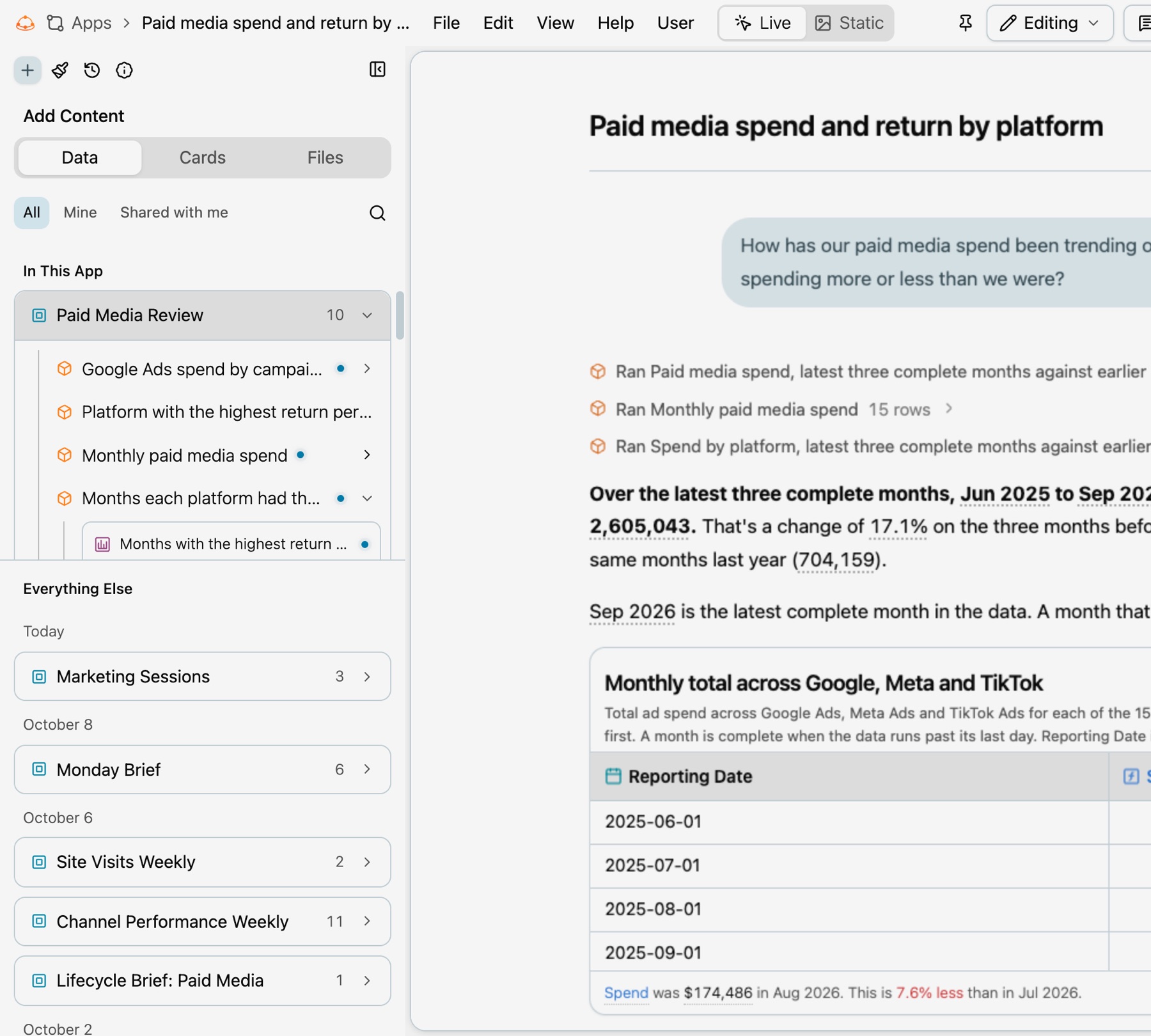This screenshot has width=1151, height=1036.
Task: Open the View menu
Action: (555, 23)
